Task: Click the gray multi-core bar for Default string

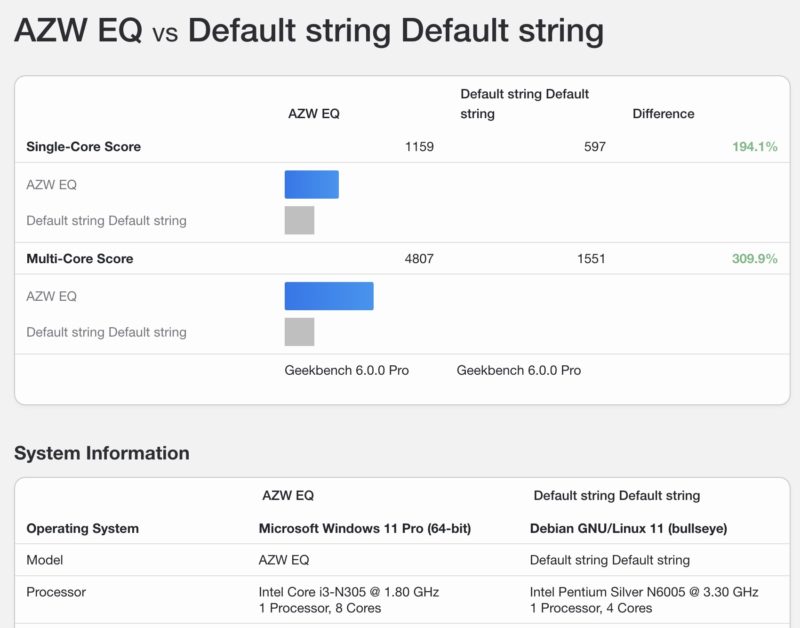Action: pyautogui.click(x=299, y=332)
